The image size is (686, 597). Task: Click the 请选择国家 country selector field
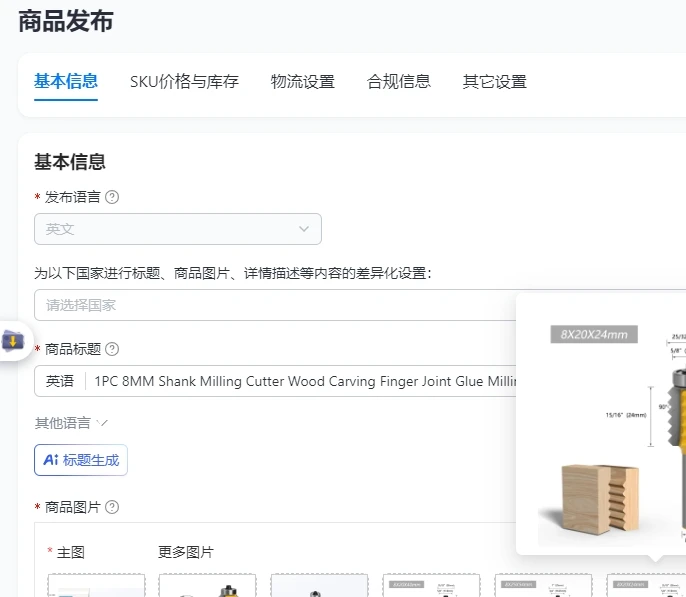275,305
